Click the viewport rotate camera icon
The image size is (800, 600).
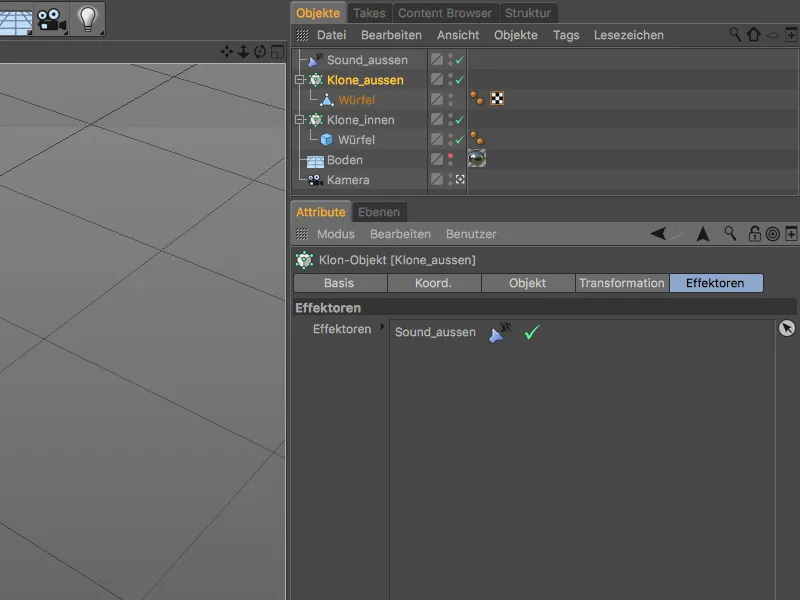(x=260, y=52)
